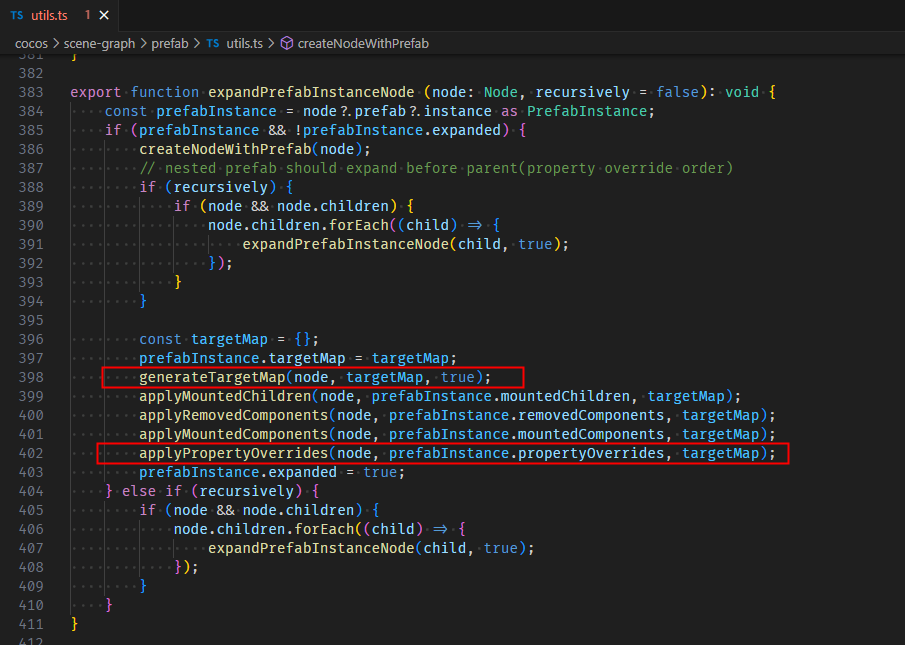Click 'else if (recursively)' on line 404

coord(212,492)
